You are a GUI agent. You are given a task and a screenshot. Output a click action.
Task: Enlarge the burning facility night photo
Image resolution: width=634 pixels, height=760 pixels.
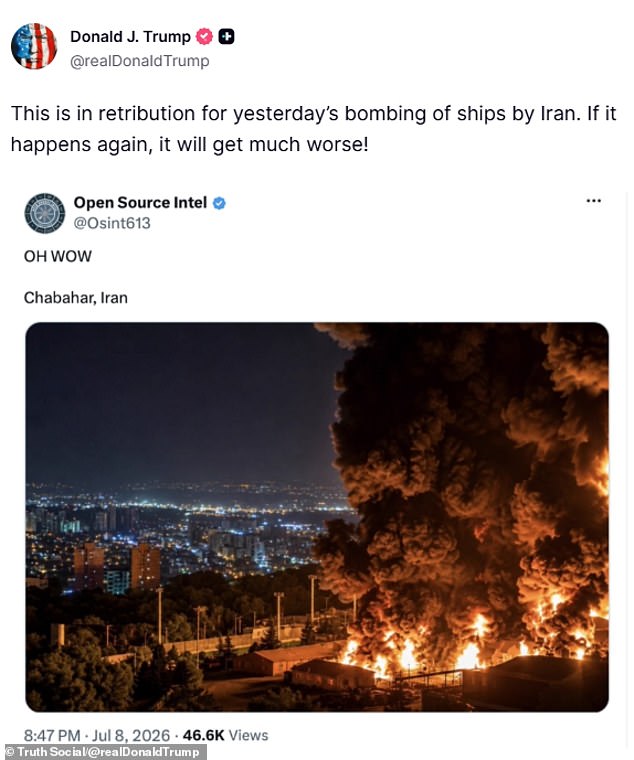tap(317, 517)
